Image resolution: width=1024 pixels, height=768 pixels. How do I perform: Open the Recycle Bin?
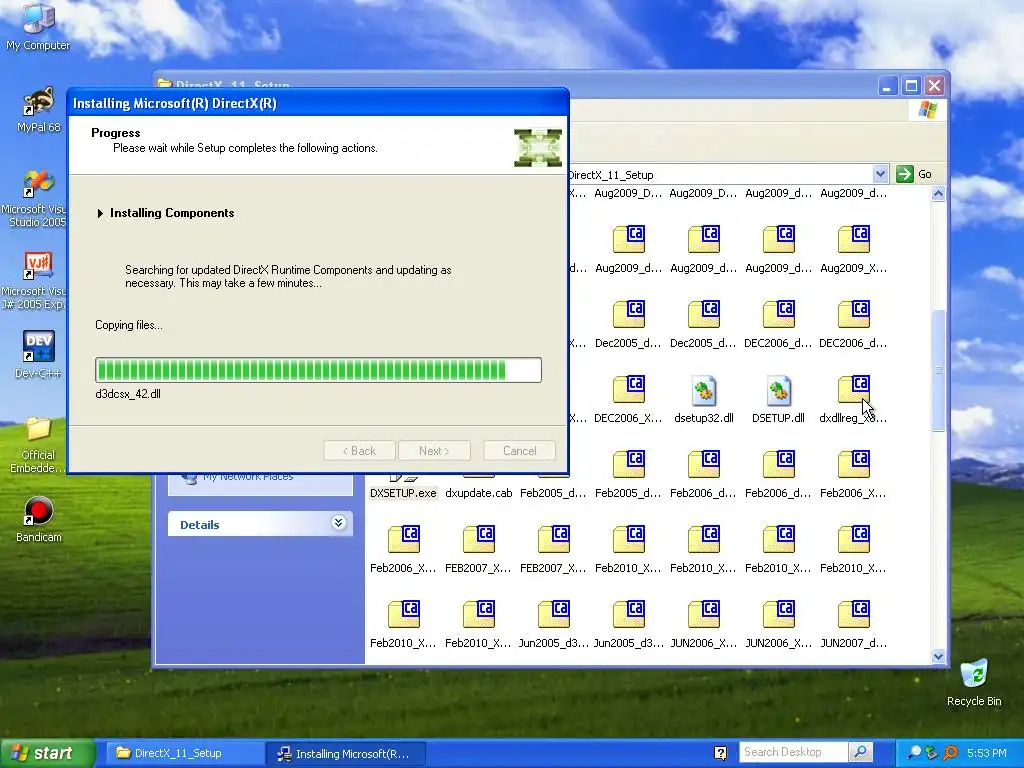(x=974, y=683)
